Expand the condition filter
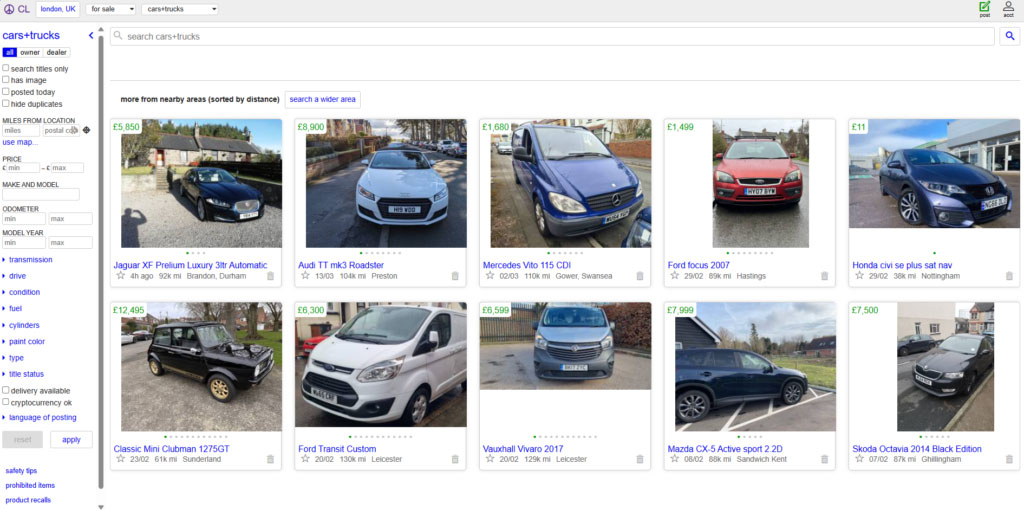 pos(21,292)
